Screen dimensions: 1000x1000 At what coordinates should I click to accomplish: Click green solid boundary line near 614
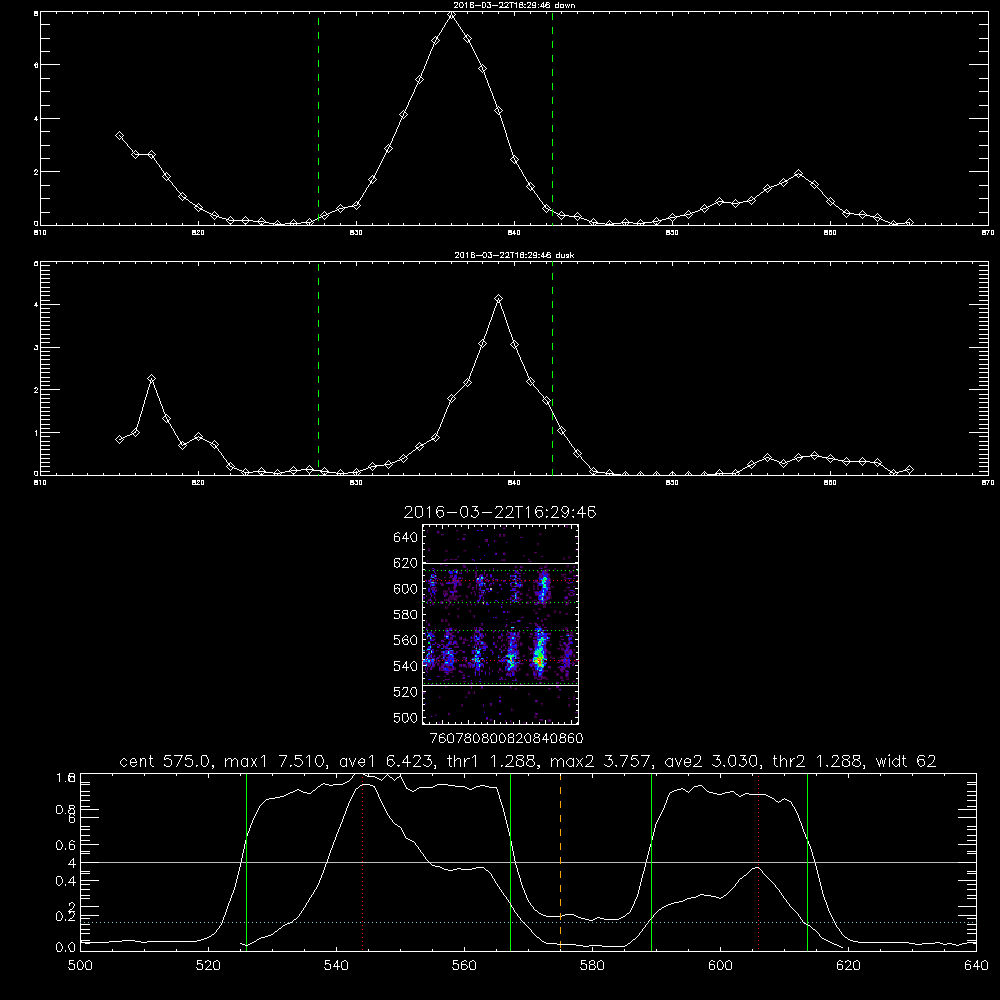pyautogui.click(x=807, y=862)
